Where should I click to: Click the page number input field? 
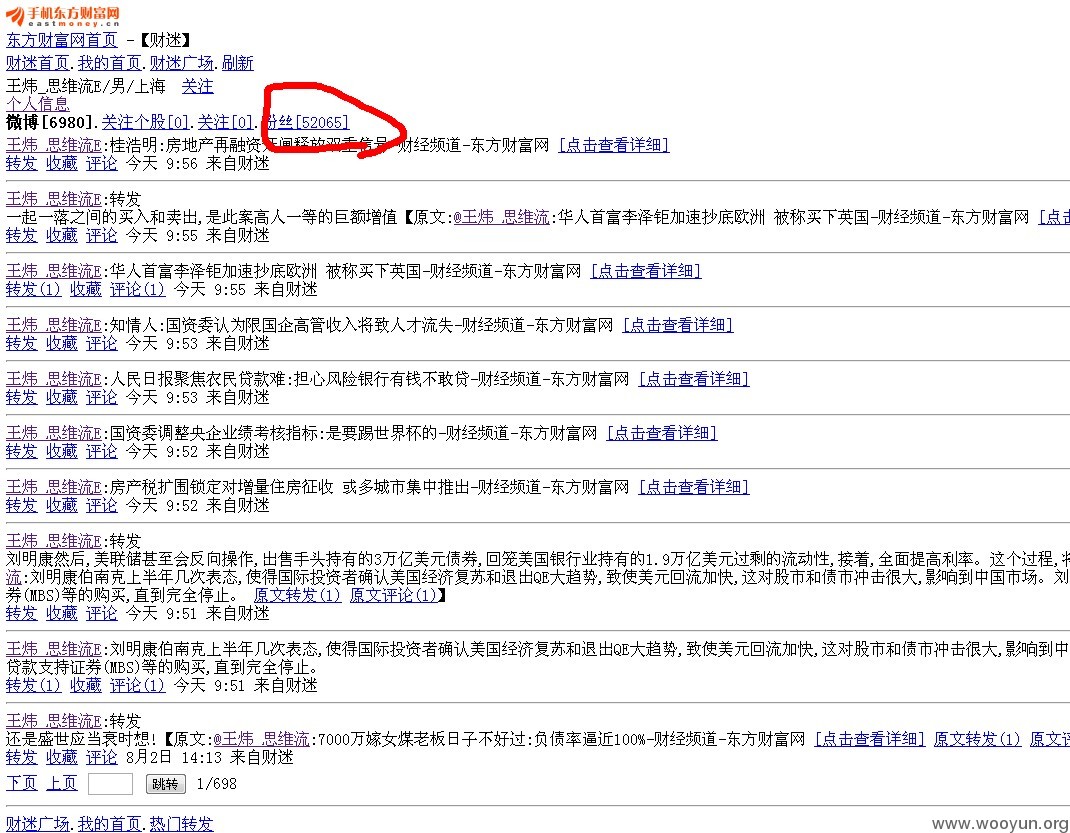[x=110, y=784]
